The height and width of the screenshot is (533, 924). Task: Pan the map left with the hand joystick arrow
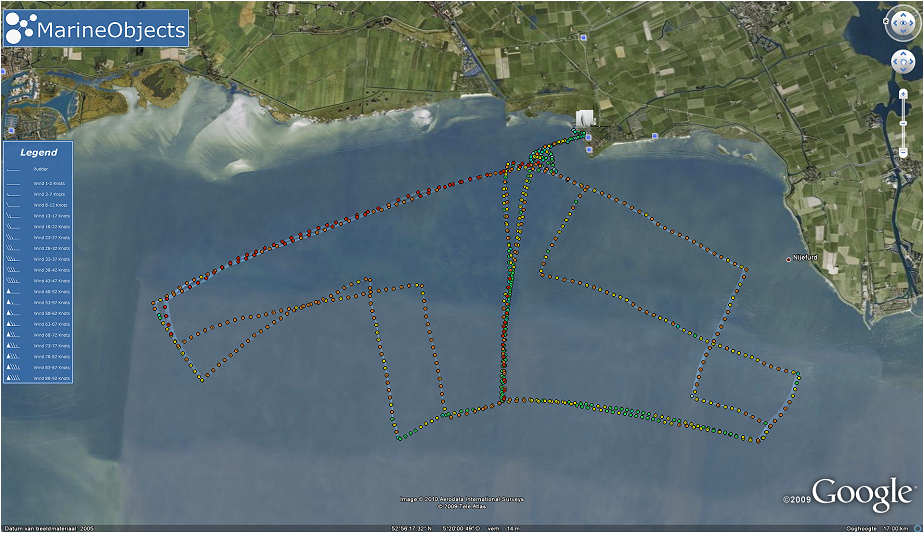(x=895, y=62)
